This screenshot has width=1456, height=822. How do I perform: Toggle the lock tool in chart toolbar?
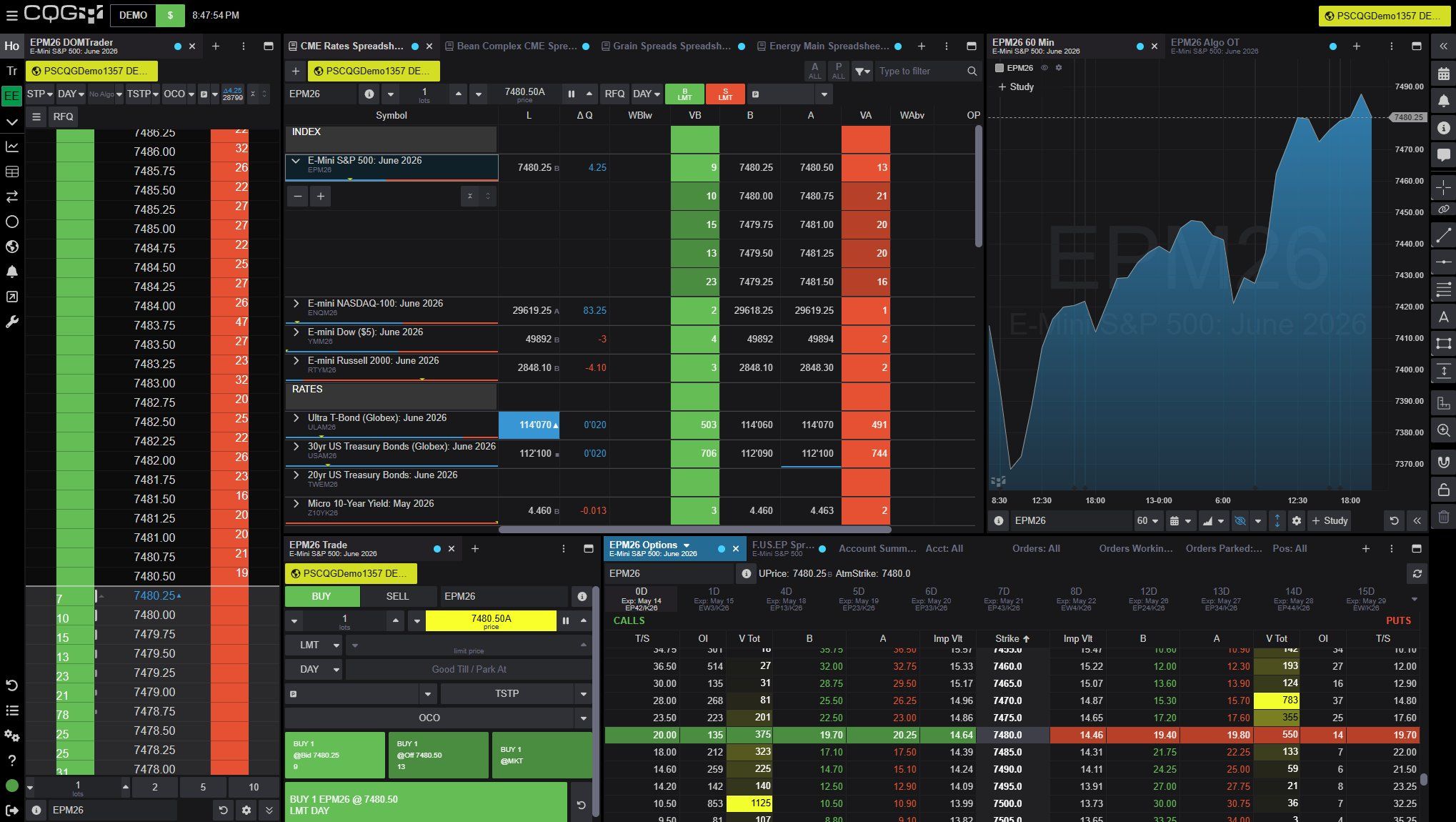[1443, 490]
